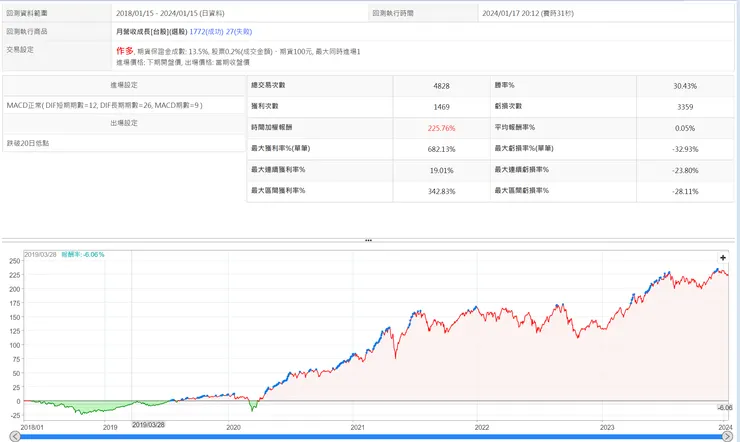740x442 pixels.
Task: Click the 進場設定 section header
Action: tap(124, 85)
